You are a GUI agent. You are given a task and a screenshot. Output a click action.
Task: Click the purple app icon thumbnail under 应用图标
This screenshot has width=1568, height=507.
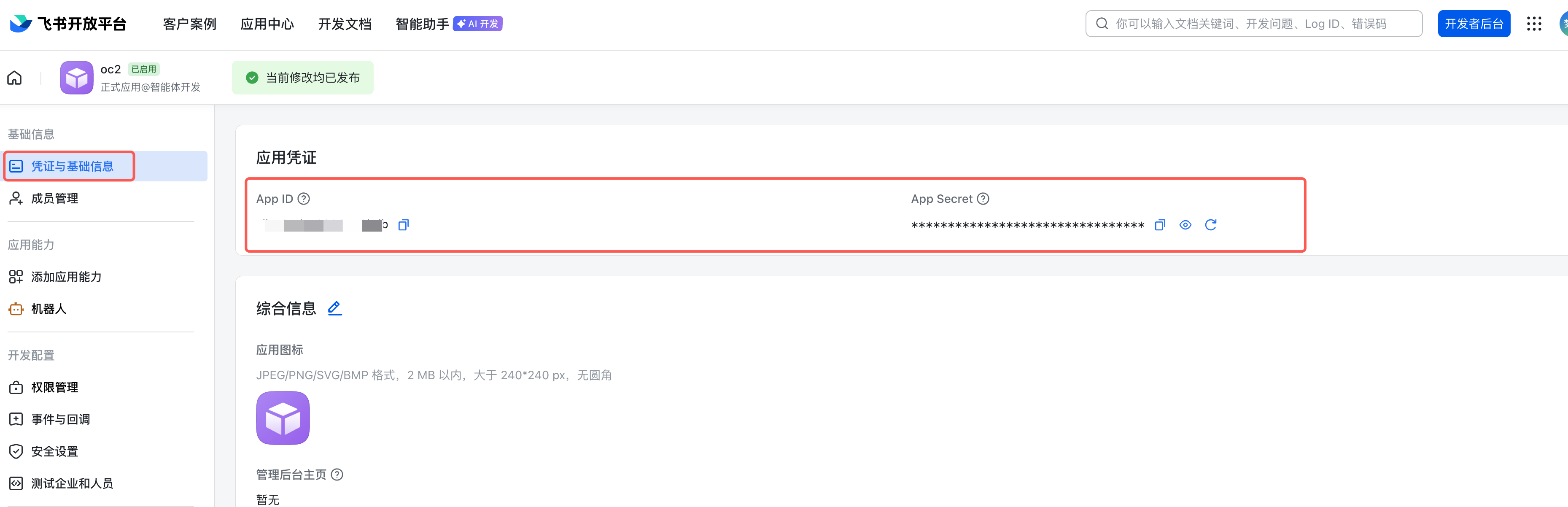[283, 418]
